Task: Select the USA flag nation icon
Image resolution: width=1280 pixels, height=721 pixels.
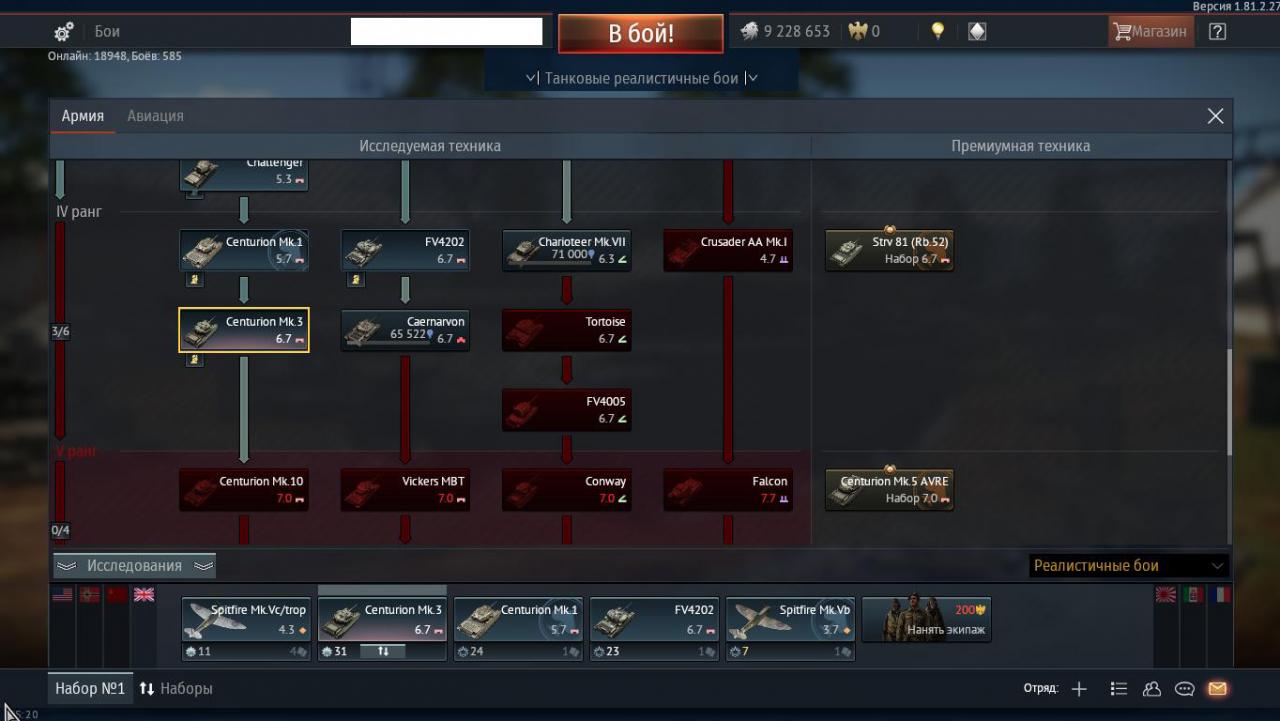Action: [62, 594]
